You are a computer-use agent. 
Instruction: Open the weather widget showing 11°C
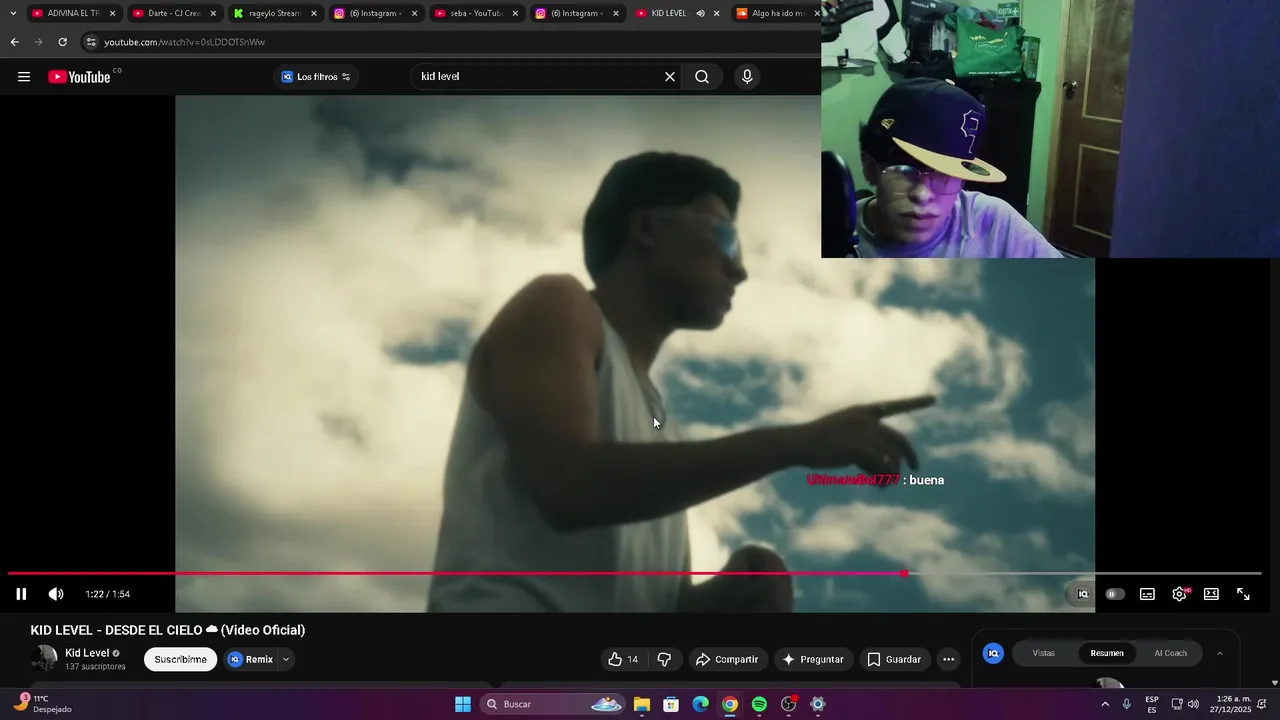point(42,704)
